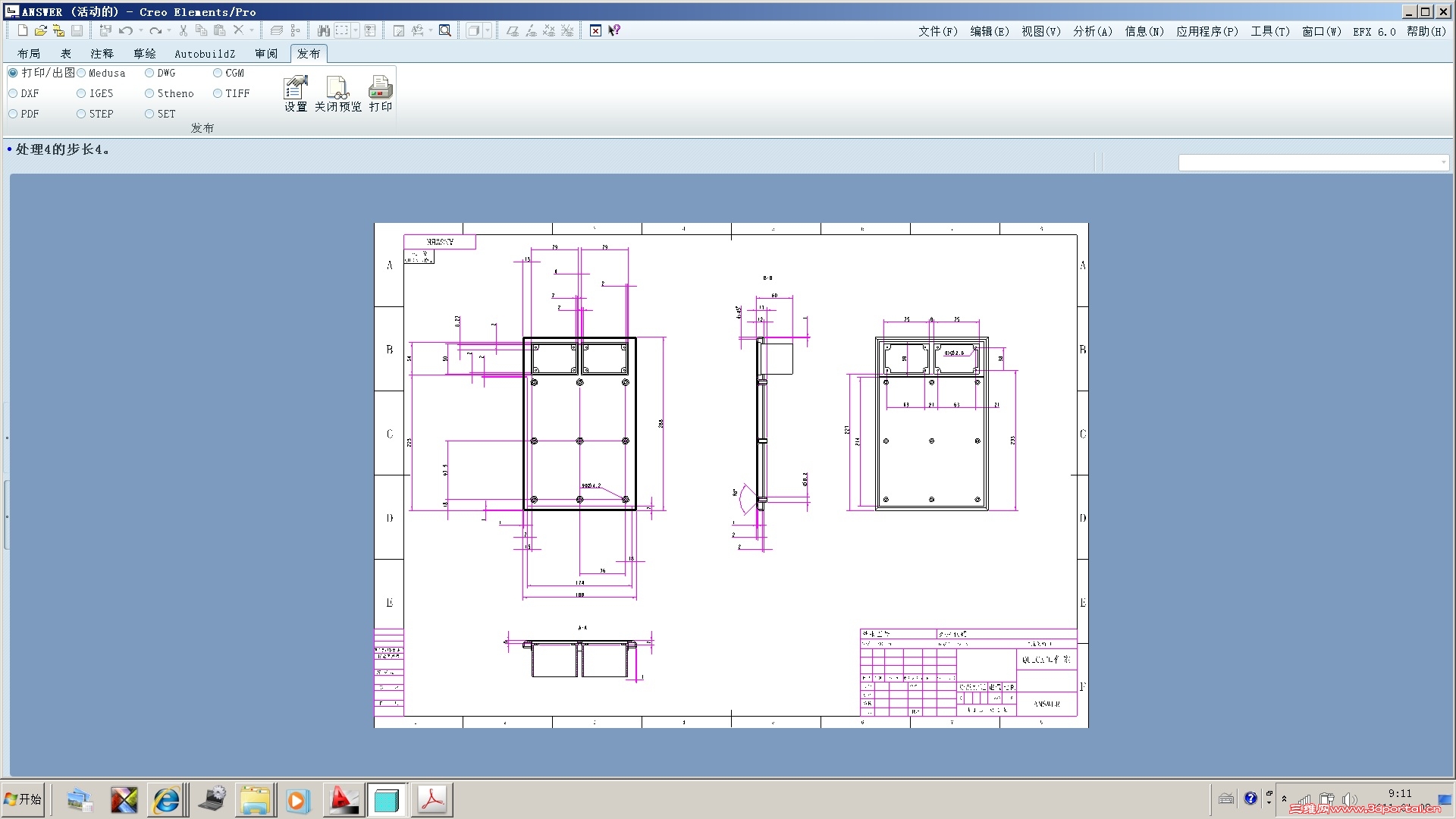Open file using folder icon
1456x819 pixels.
coord(41,30)
